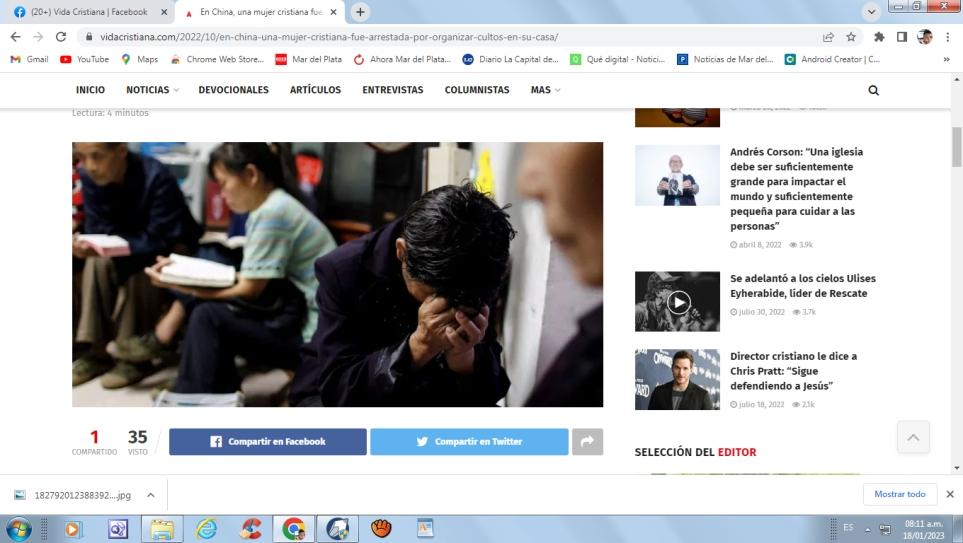
Task: Open the DEVOCIONALES menu item
Action: (x=233, y=90)
